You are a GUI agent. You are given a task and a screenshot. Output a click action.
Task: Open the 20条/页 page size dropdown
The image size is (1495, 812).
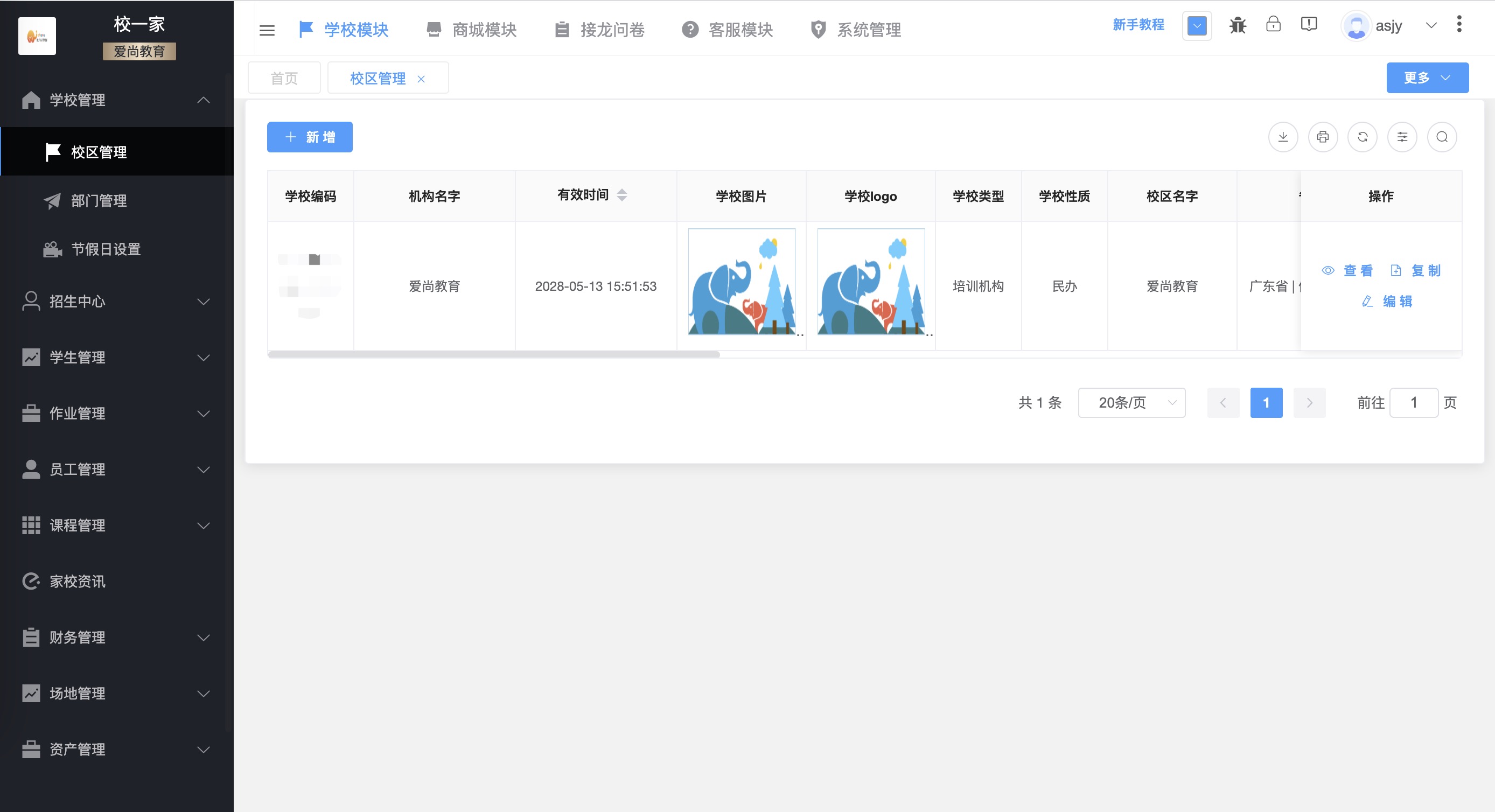[1130, 402]
